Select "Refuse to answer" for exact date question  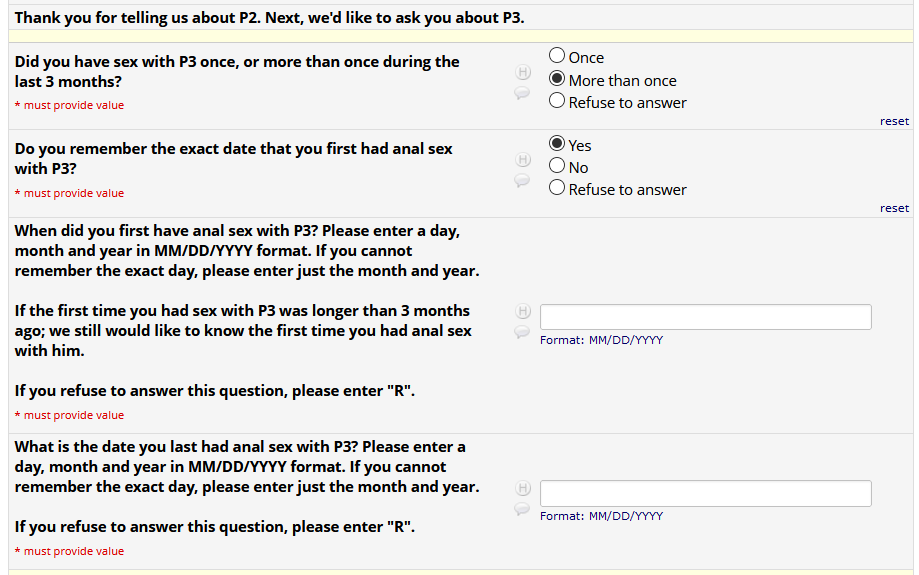point(557,188)
